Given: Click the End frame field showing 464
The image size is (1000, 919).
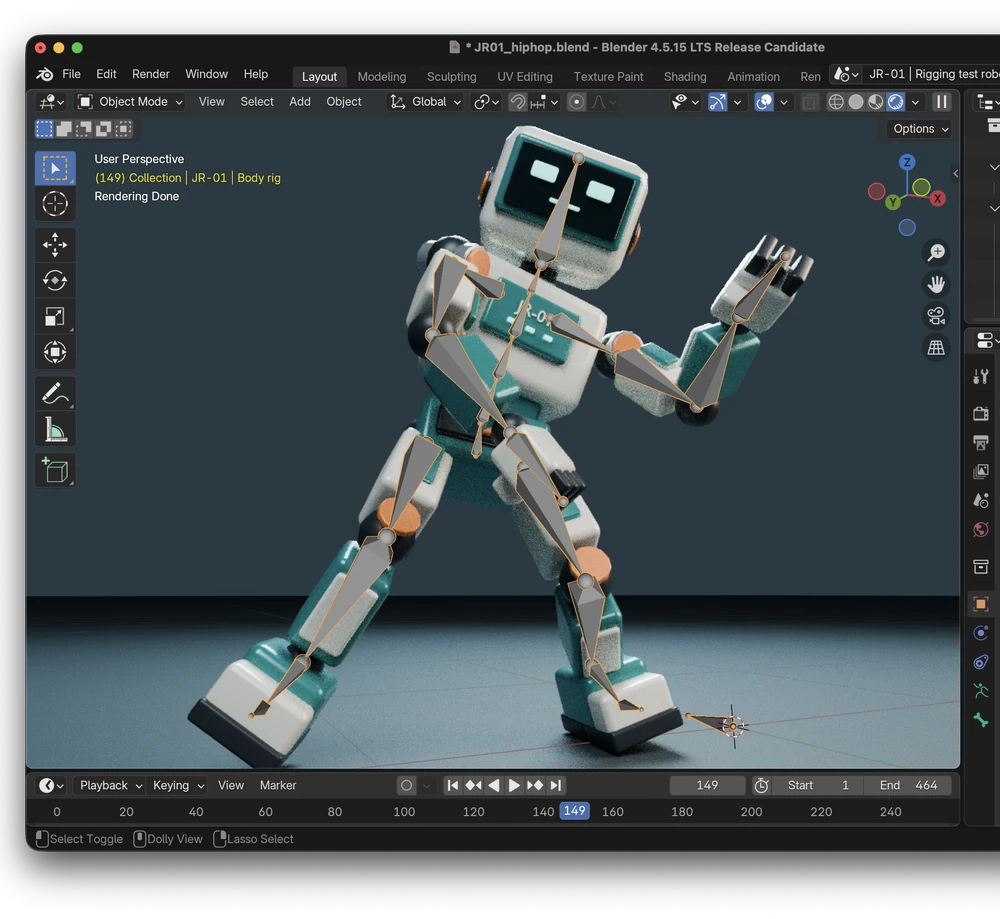Looking at the screenshot, I should [908, 786].
